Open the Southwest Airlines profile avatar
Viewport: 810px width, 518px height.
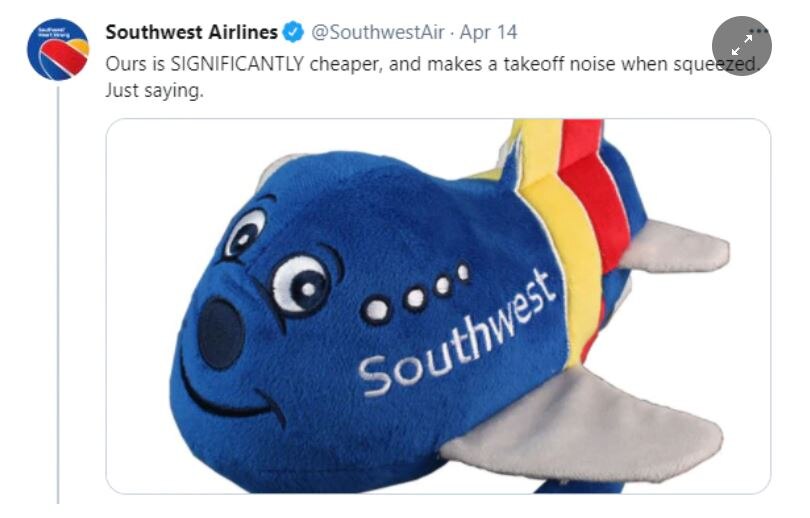tap(58, 50)
